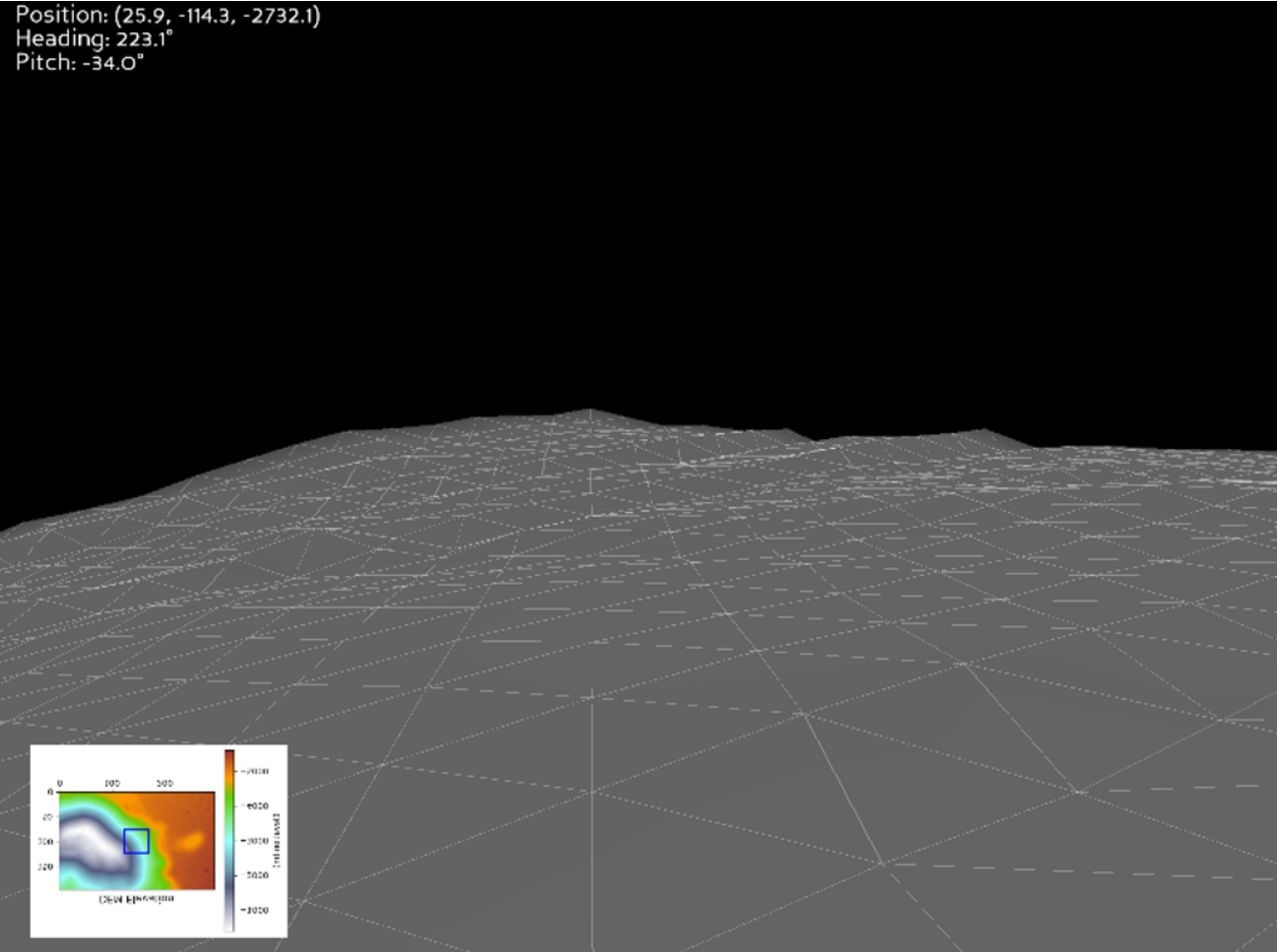
Task: Click the highest terrain peak on the horizon
Action: pyautogui.click(x=589, y=412)
